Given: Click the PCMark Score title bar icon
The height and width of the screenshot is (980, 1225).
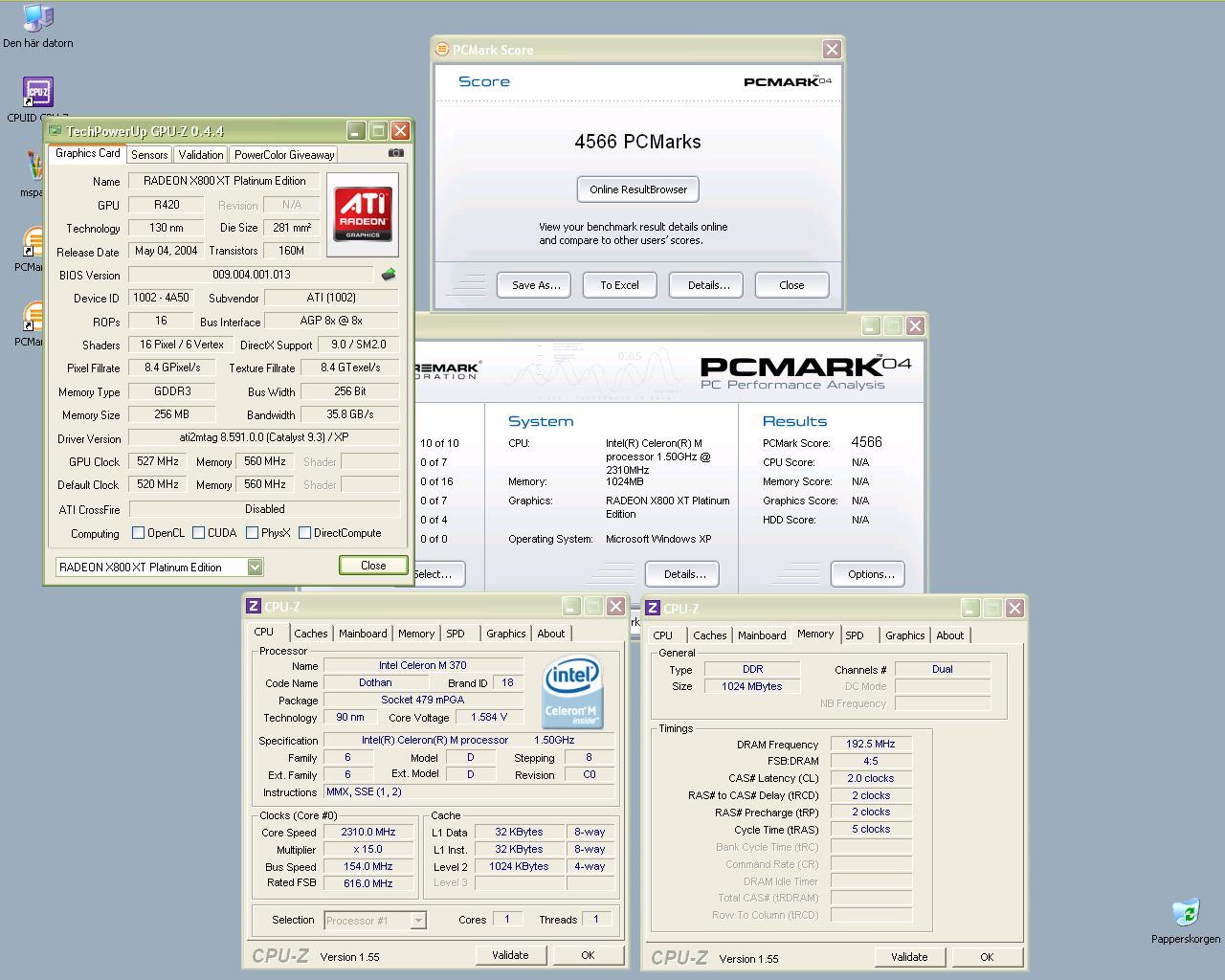Looking at the screenshot, I should (442, 49).
